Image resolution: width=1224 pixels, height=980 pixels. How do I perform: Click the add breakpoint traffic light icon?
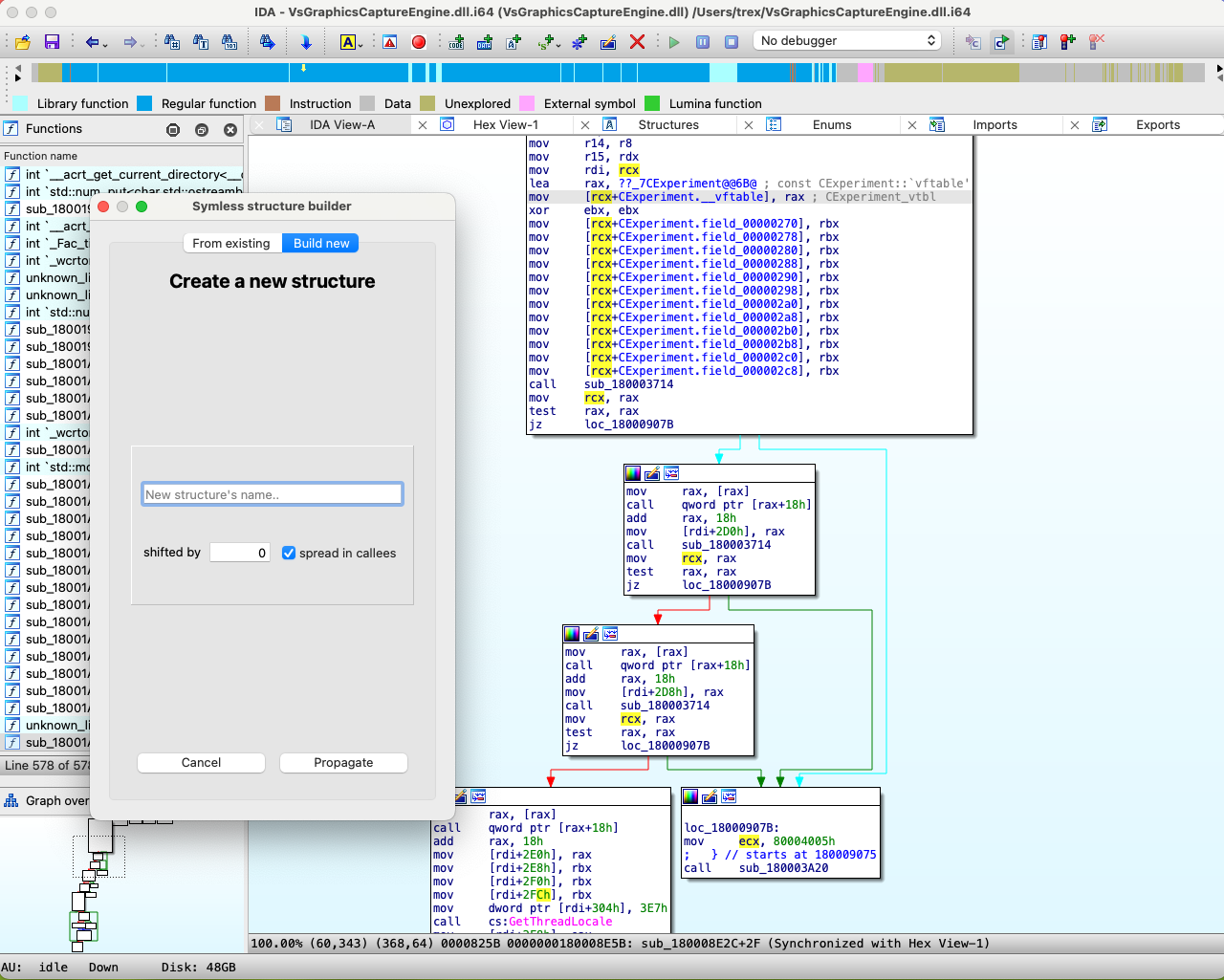[x=1068, y=42]
